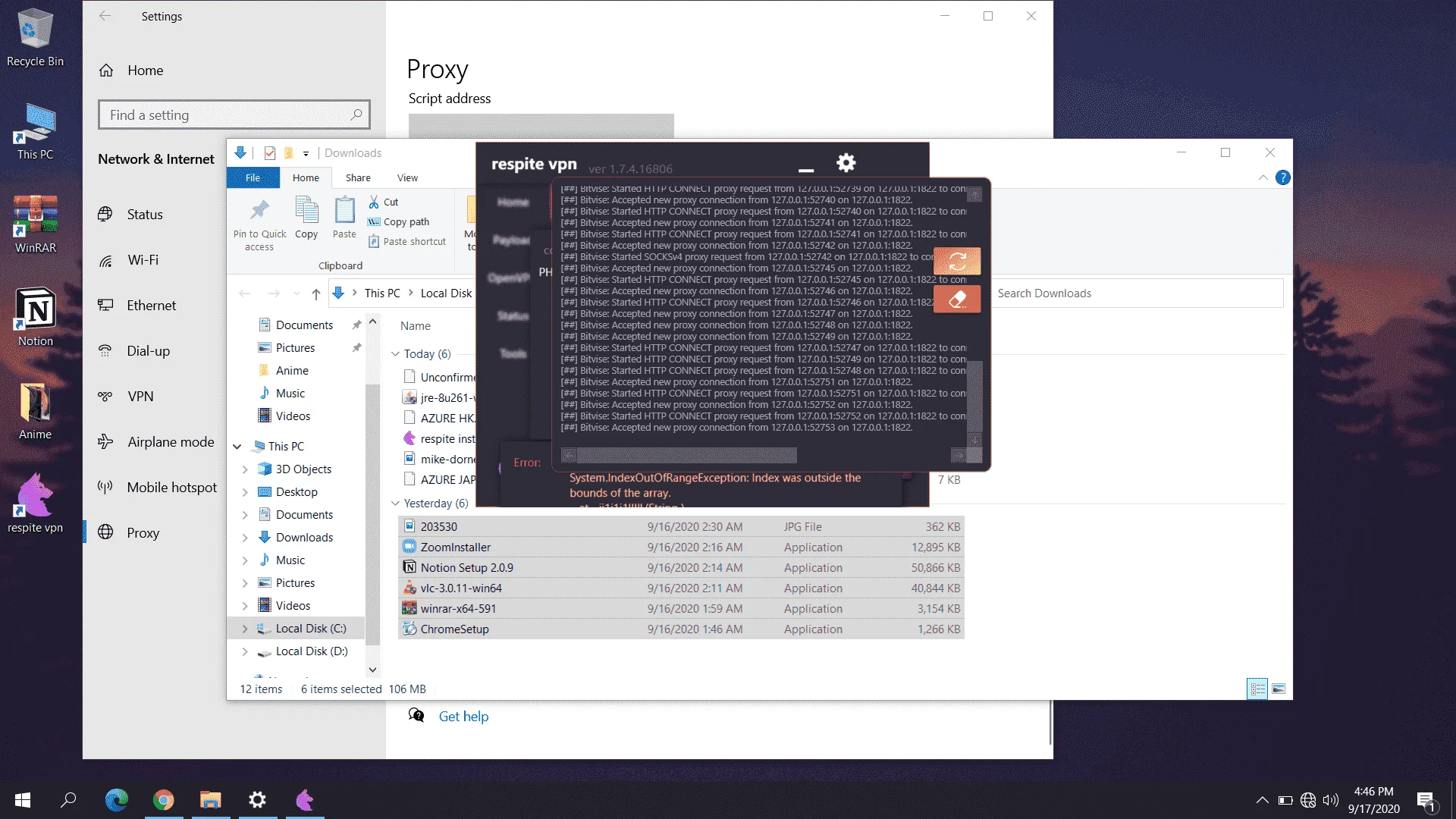Open respite vpn settings gear

pos(846,162)
